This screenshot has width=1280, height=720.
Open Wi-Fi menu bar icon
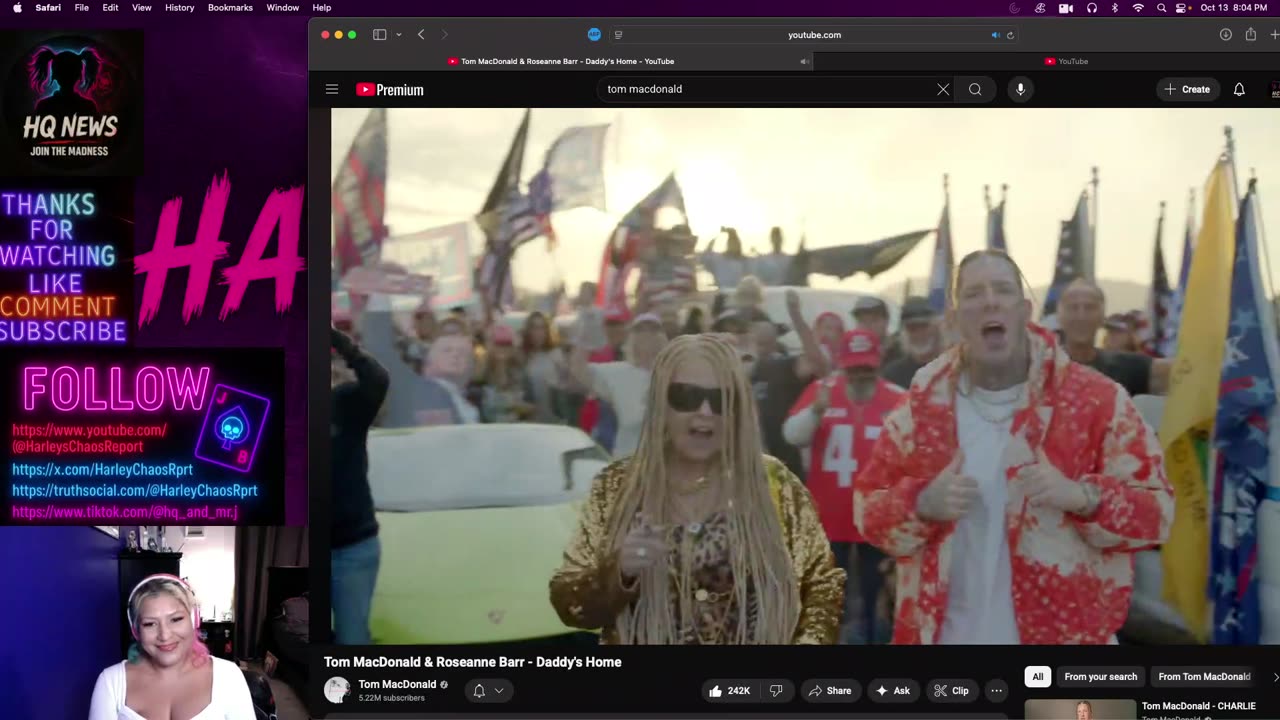click(1138, 8)
